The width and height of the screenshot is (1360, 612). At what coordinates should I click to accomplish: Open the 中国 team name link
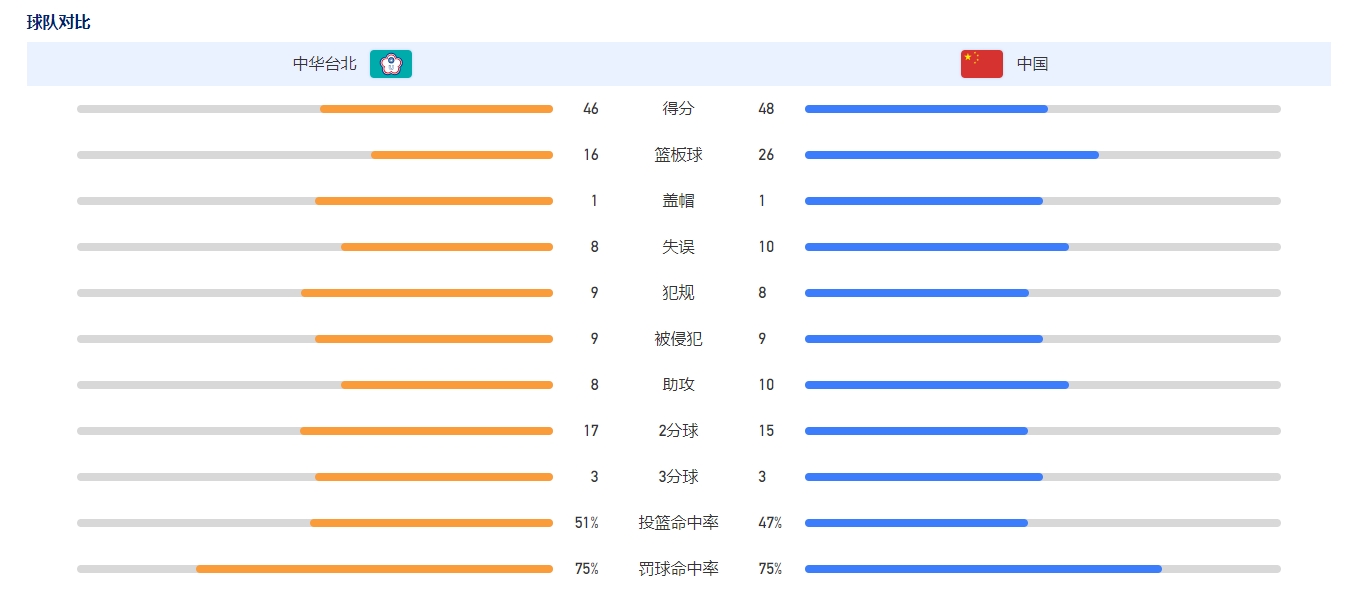[x=1032, y=64]
